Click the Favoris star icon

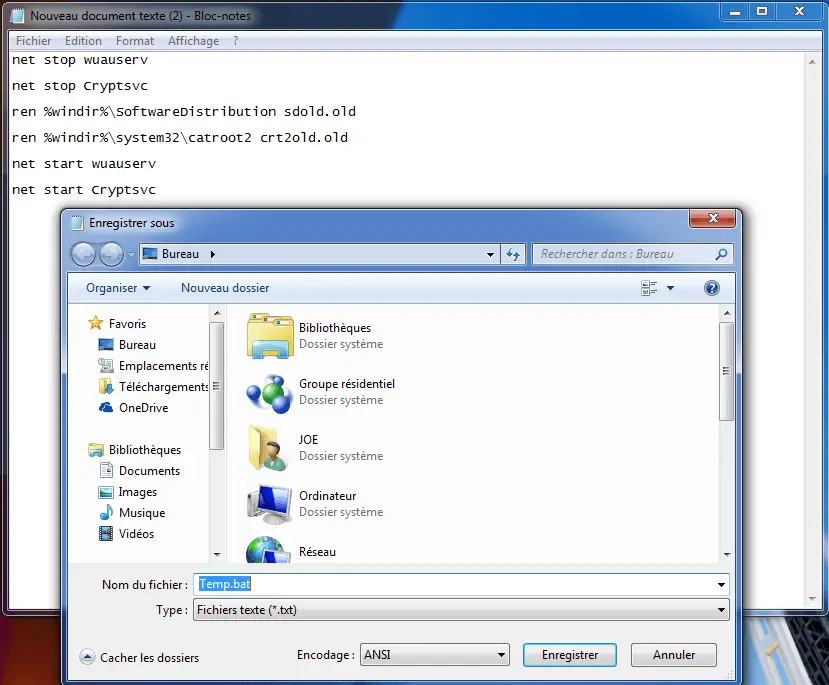point(96,323)
